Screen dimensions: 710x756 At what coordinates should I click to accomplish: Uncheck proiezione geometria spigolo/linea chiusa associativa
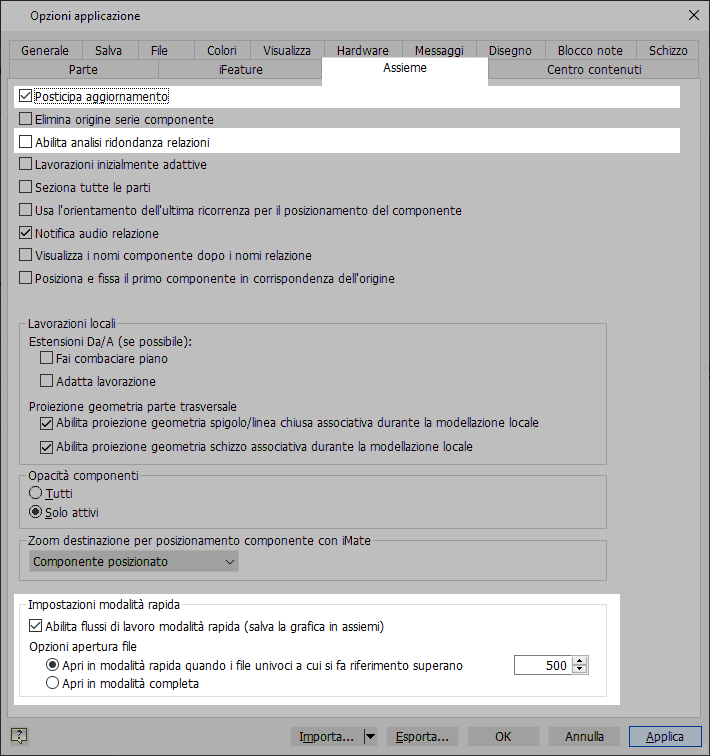tap(46, 423)
